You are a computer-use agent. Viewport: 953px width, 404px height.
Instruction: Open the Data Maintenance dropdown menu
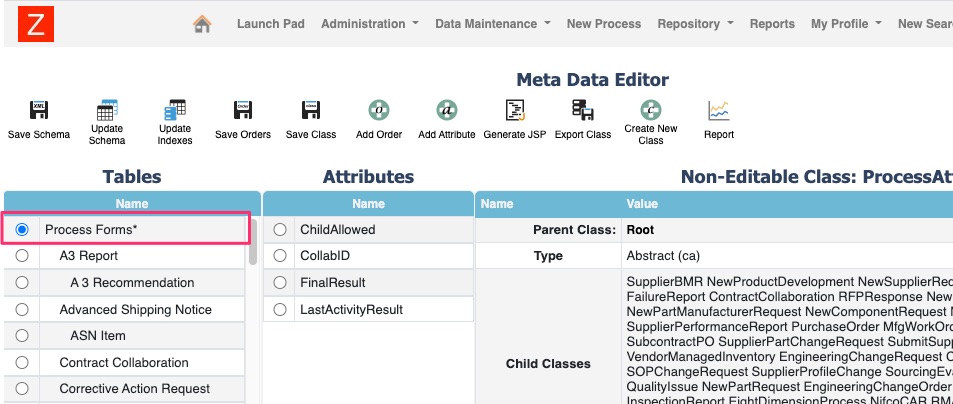(493, 24)
